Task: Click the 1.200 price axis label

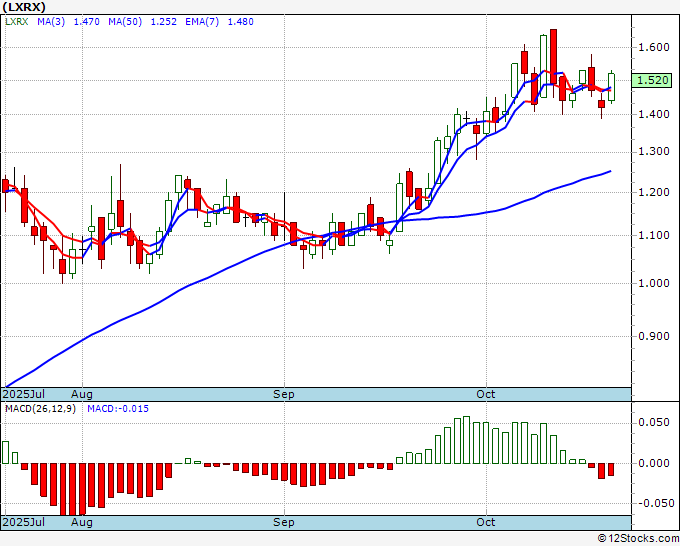Action: tap(654, 192)
